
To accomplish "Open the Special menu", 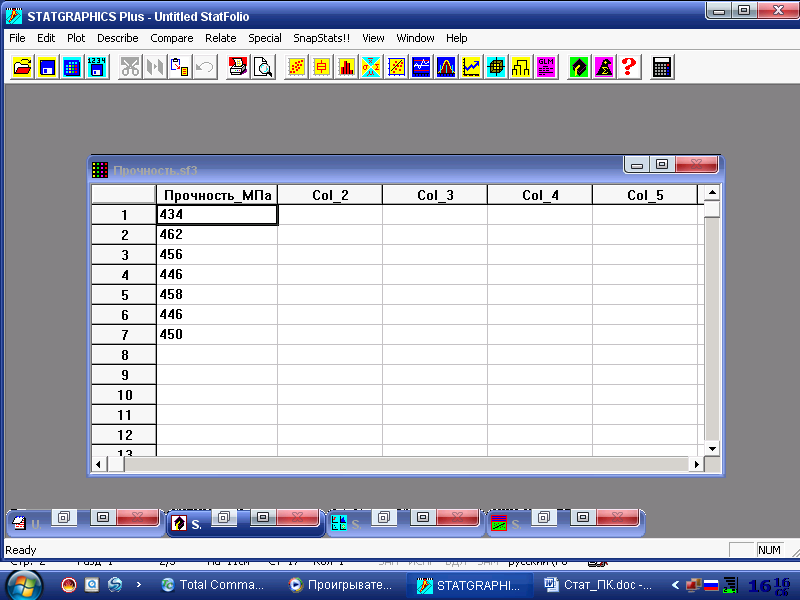I will coord(265,38).
